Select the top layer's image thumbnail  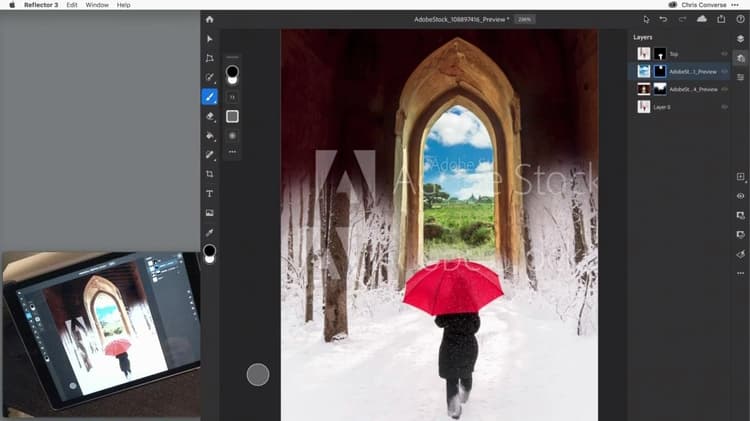click(644, 54)
